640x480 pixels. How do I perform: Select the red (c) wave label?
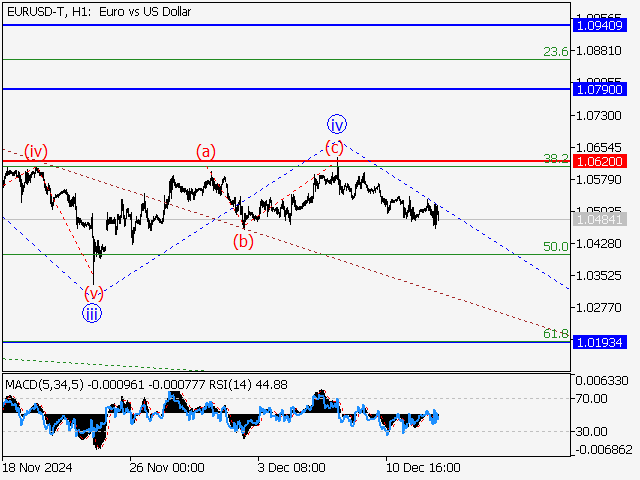pos(334,148)
